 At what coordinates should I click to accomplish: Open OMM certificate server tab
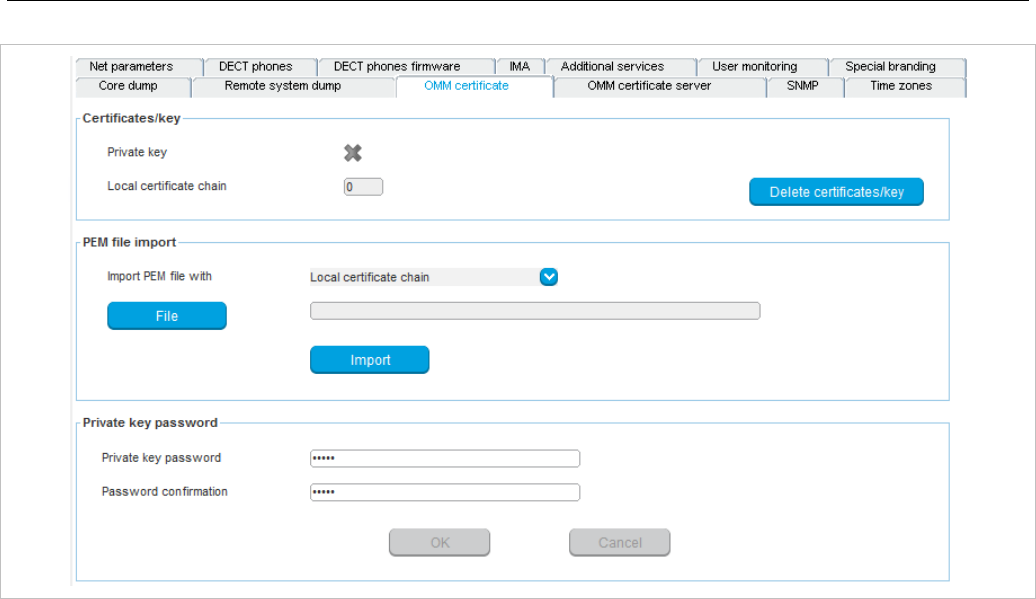tap(659, 87)
